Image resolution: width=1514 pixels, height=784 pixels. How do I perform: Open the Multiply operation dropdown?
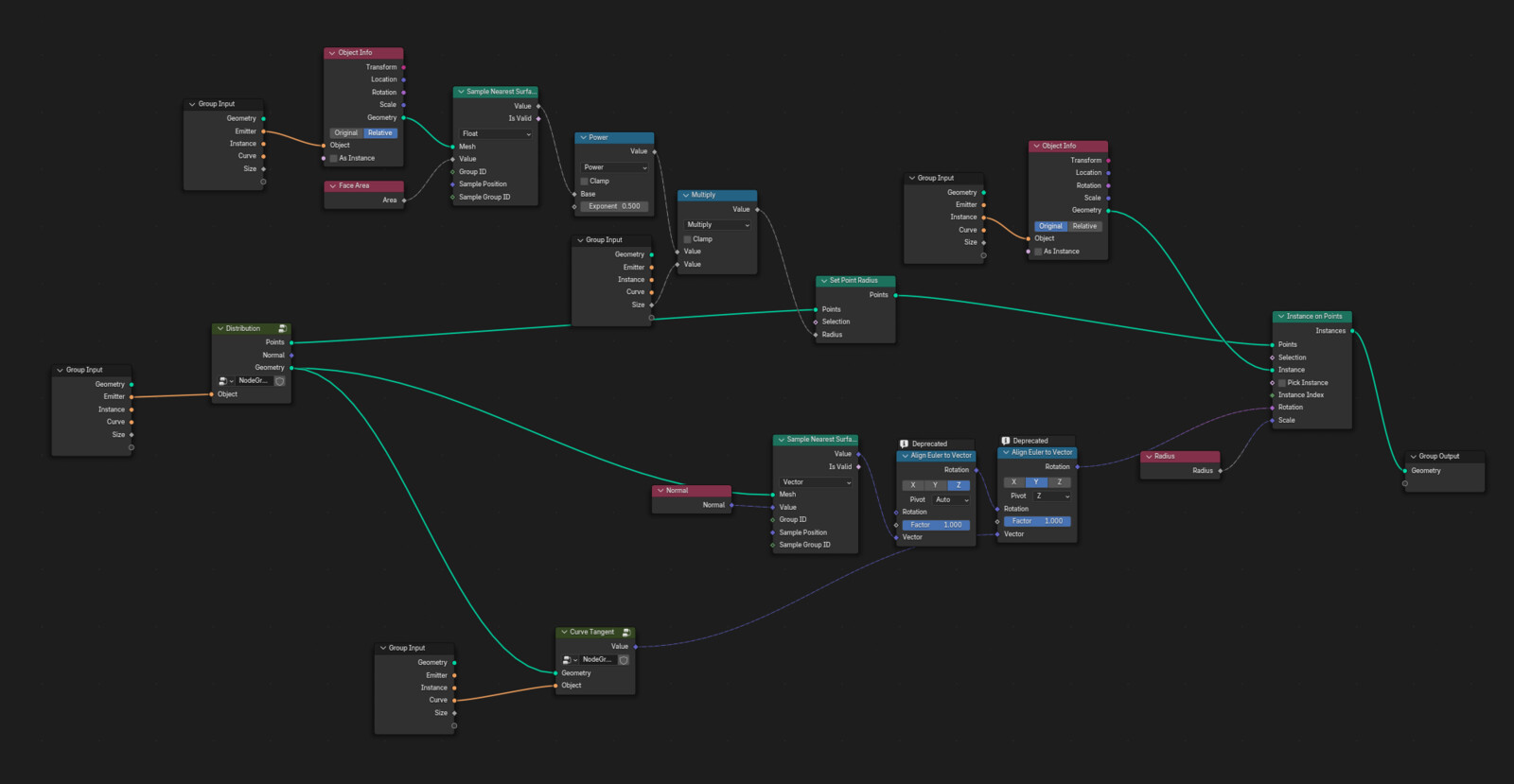point(718,225)
